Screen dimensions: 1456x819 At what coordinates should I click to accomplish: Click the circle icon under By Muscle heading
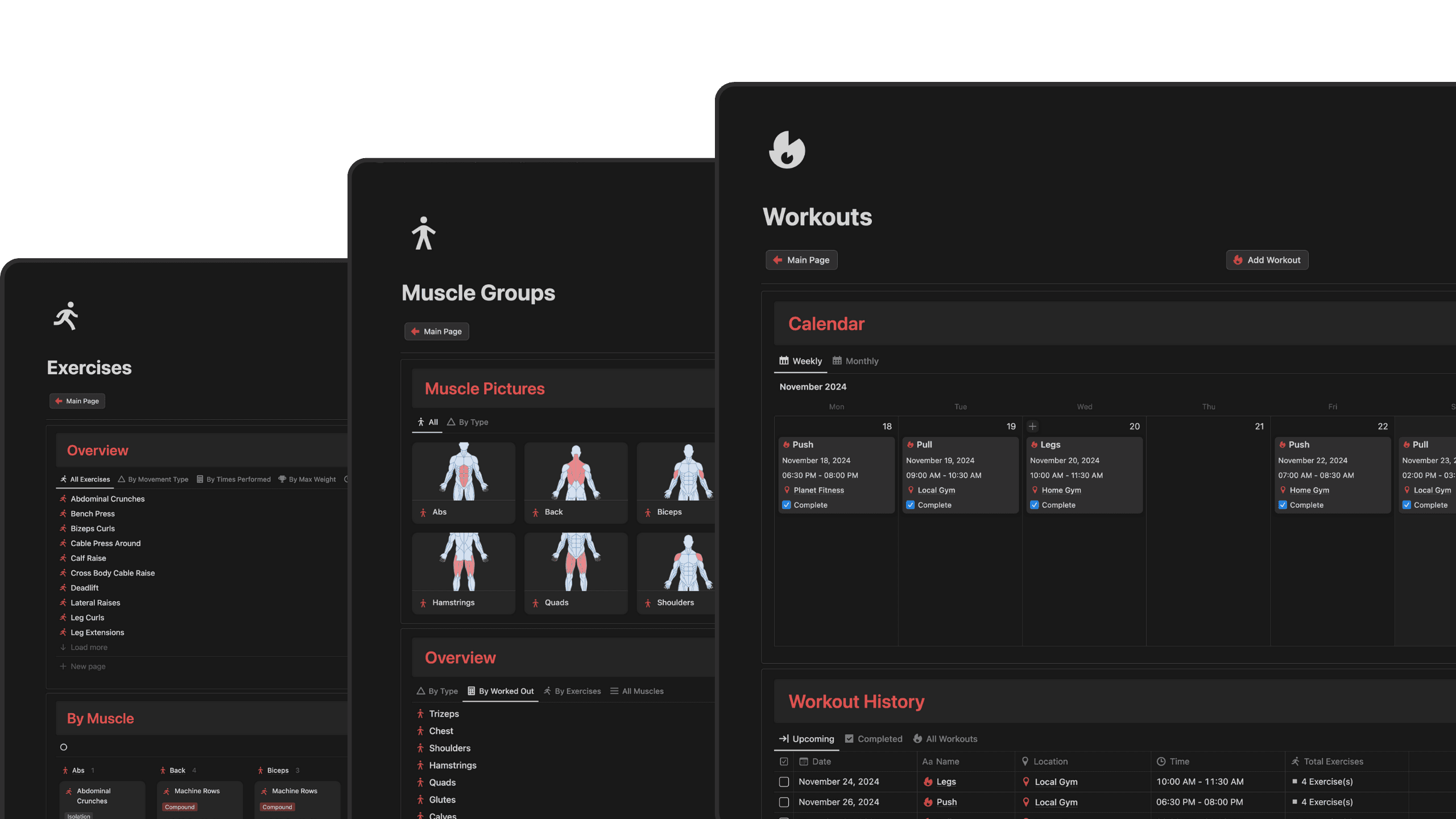64,747
